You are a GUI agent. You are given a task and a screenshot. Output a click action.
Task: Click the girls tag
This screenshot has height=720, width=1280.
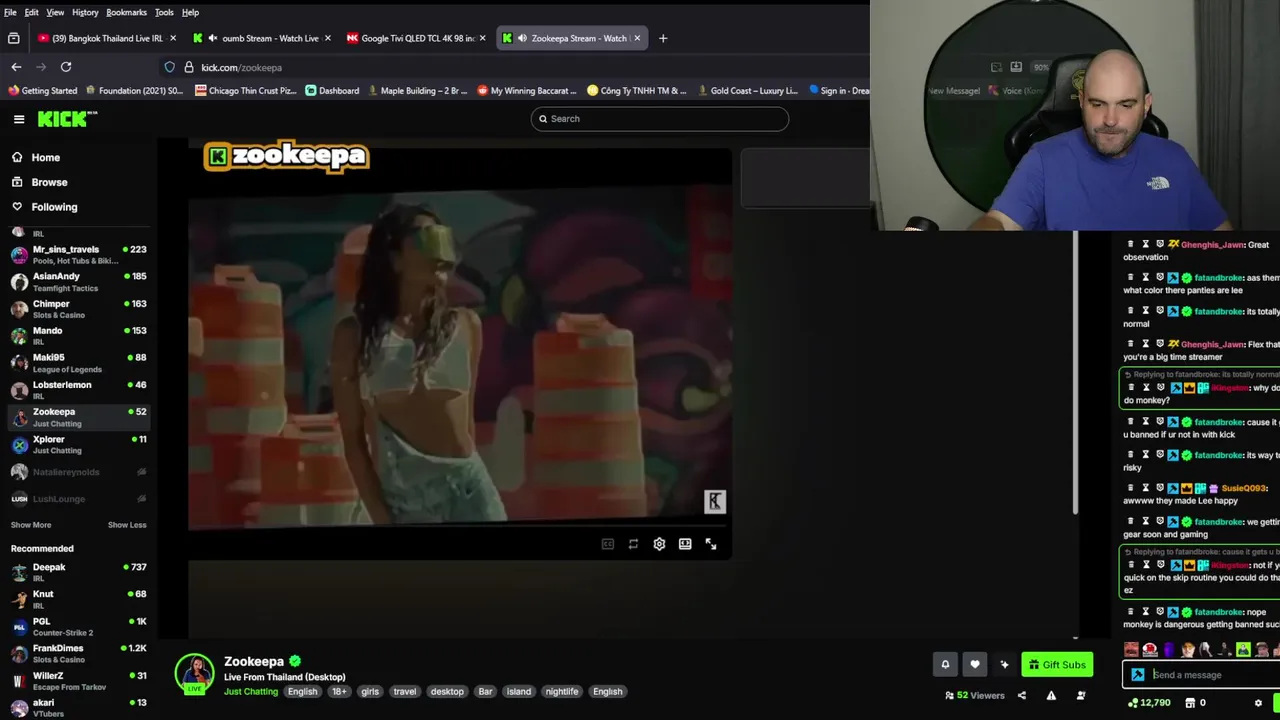370,692
